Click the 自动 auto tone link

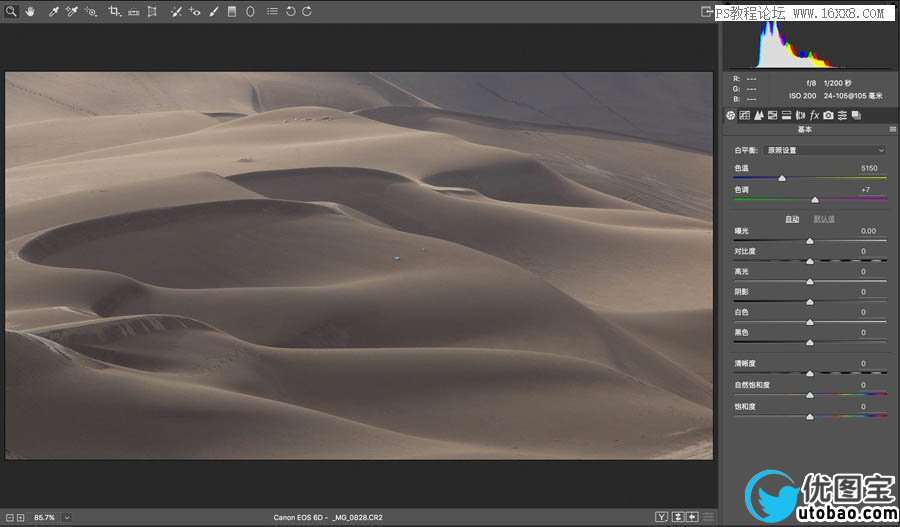pyautogui.click(x=792, y=219)
